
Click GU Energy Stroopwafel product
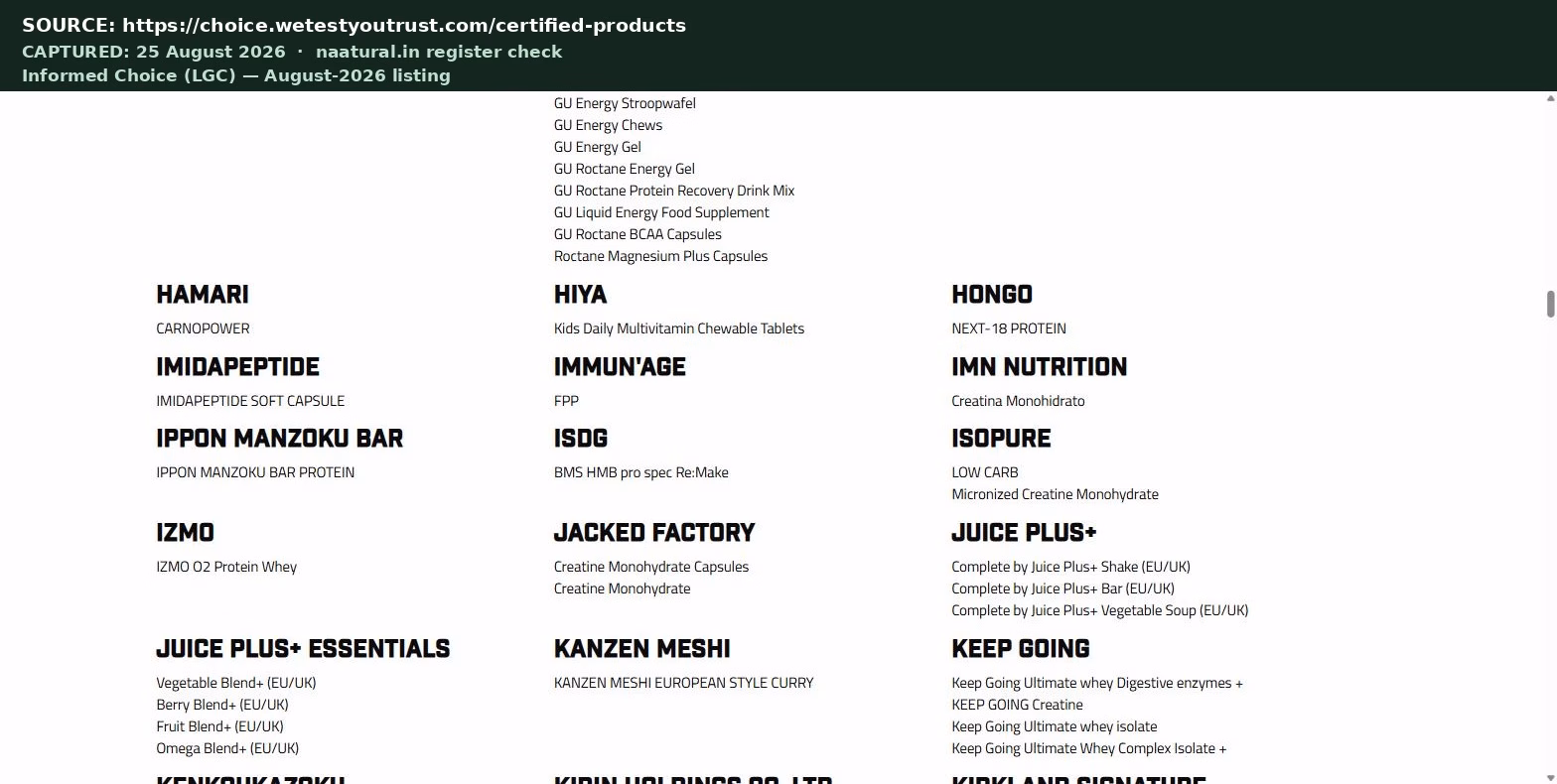(x=625, y=103)
